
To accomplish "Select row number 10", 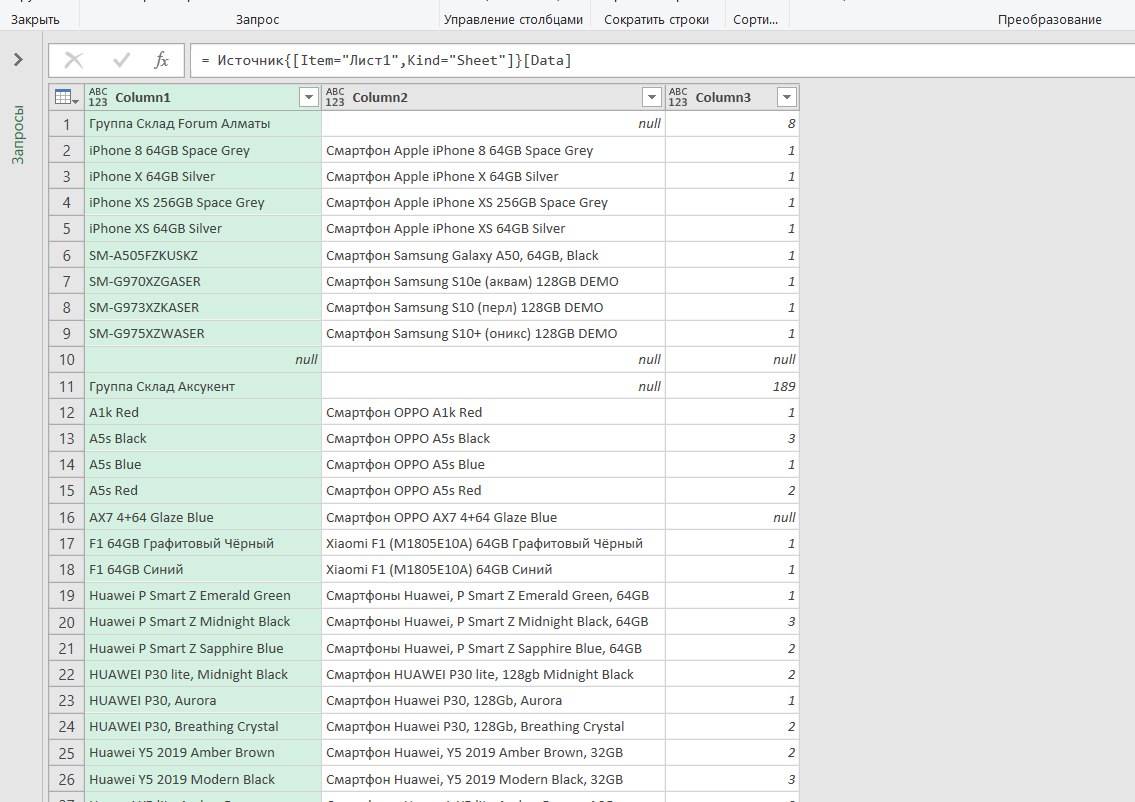I will coord(67,360).
